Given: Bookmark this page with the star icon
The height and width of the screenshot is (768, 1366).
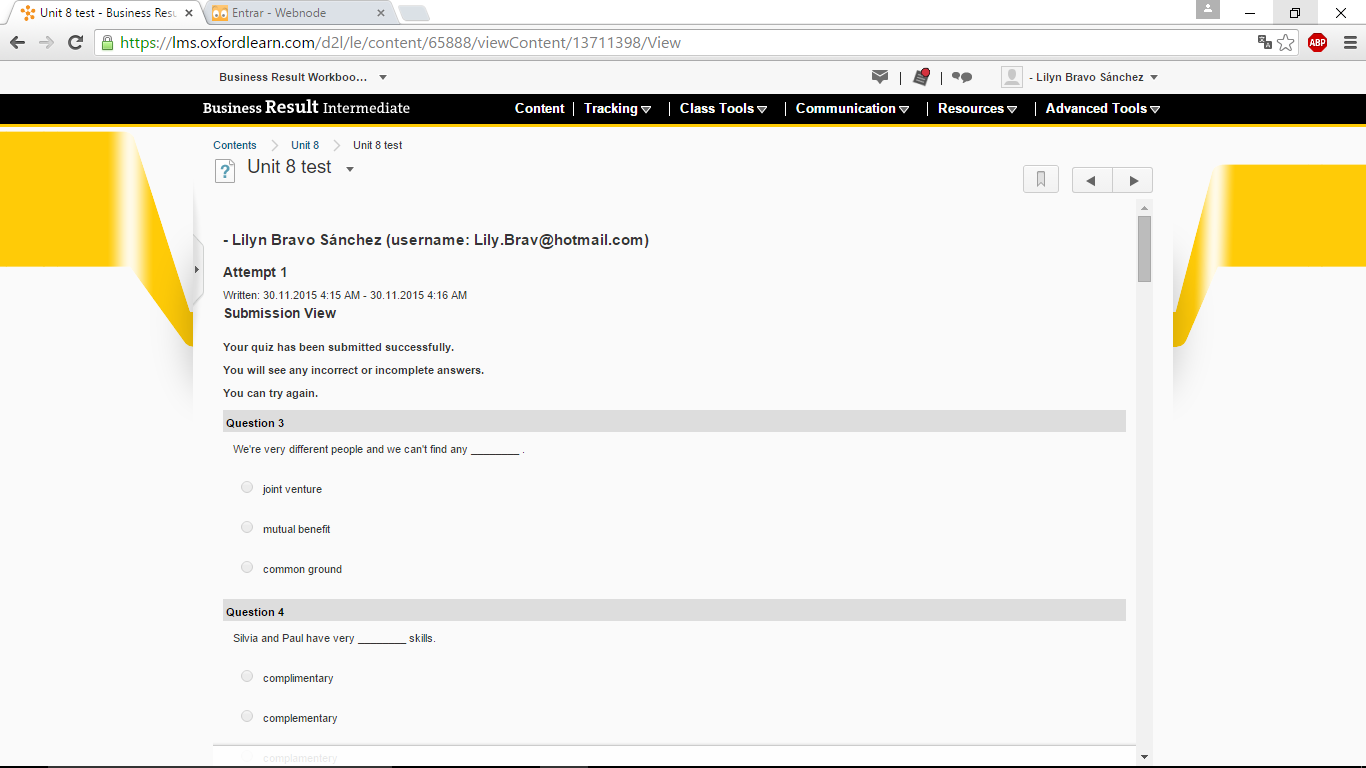Looking at the screenshot, I should pyautogui.click(x=1286, y=42).
